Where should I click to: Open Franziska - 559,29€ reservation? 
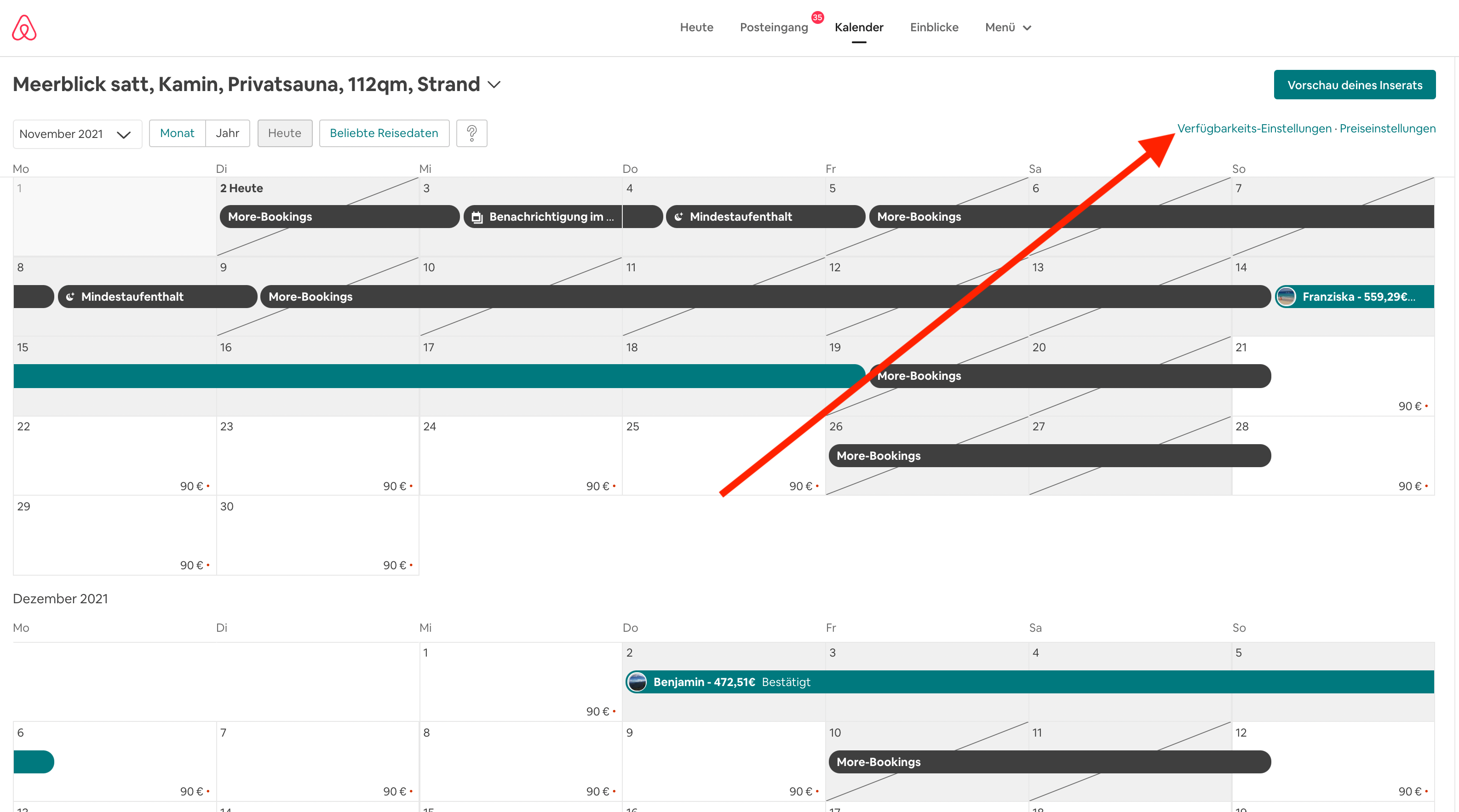click(x=1354, y=296)
